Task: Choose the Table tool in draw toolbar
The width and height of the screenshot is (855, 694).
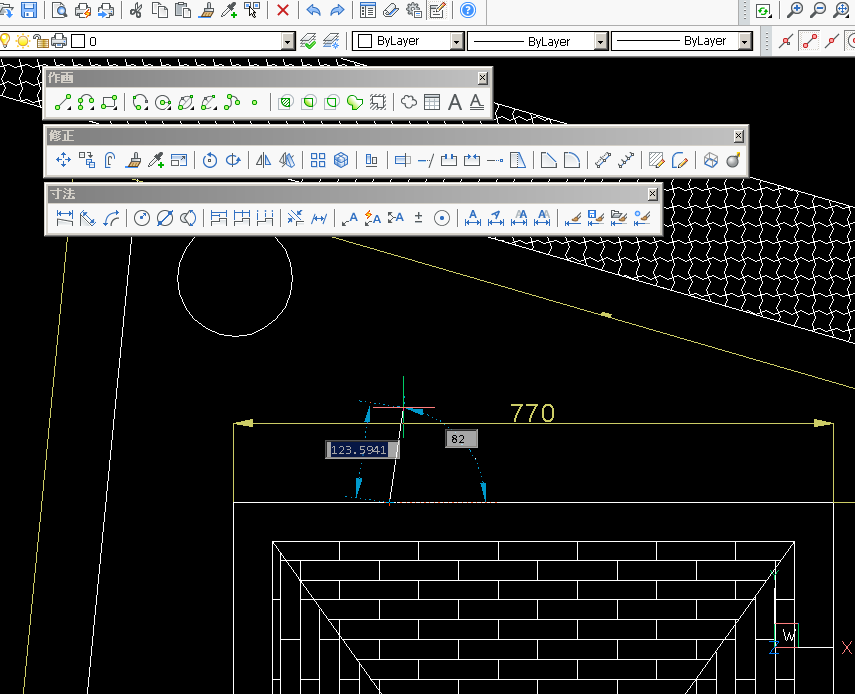Action: pyautogui.click(x=432, y=102)
